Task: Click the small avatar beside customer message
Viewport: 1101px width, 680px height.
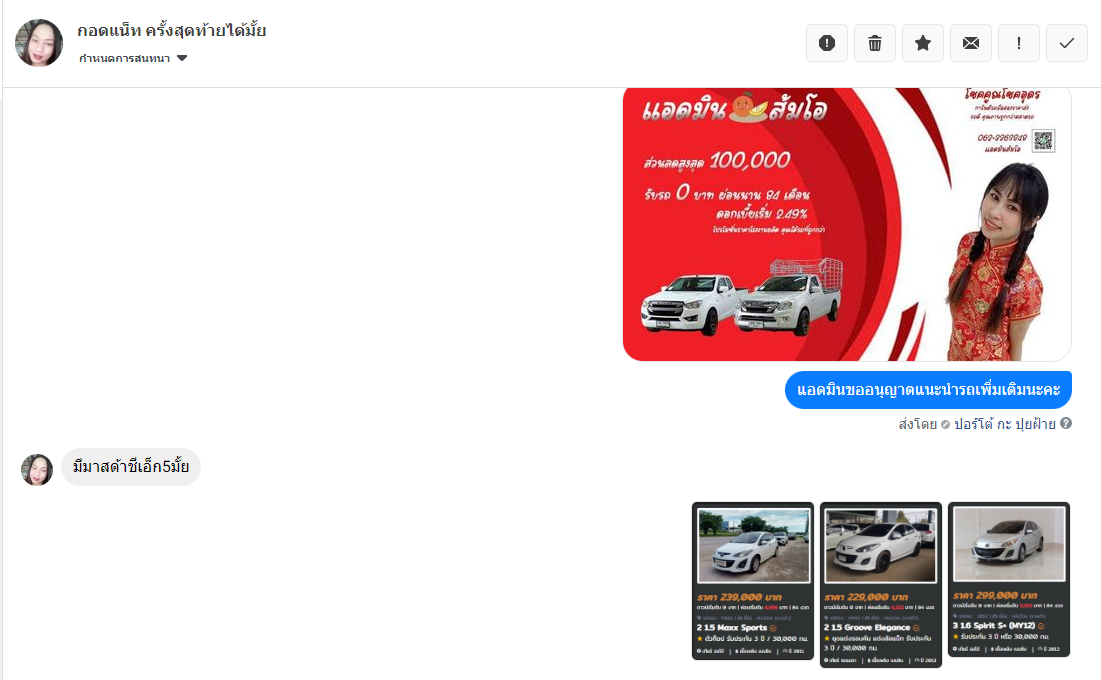Action: click(x=37, y=469)
